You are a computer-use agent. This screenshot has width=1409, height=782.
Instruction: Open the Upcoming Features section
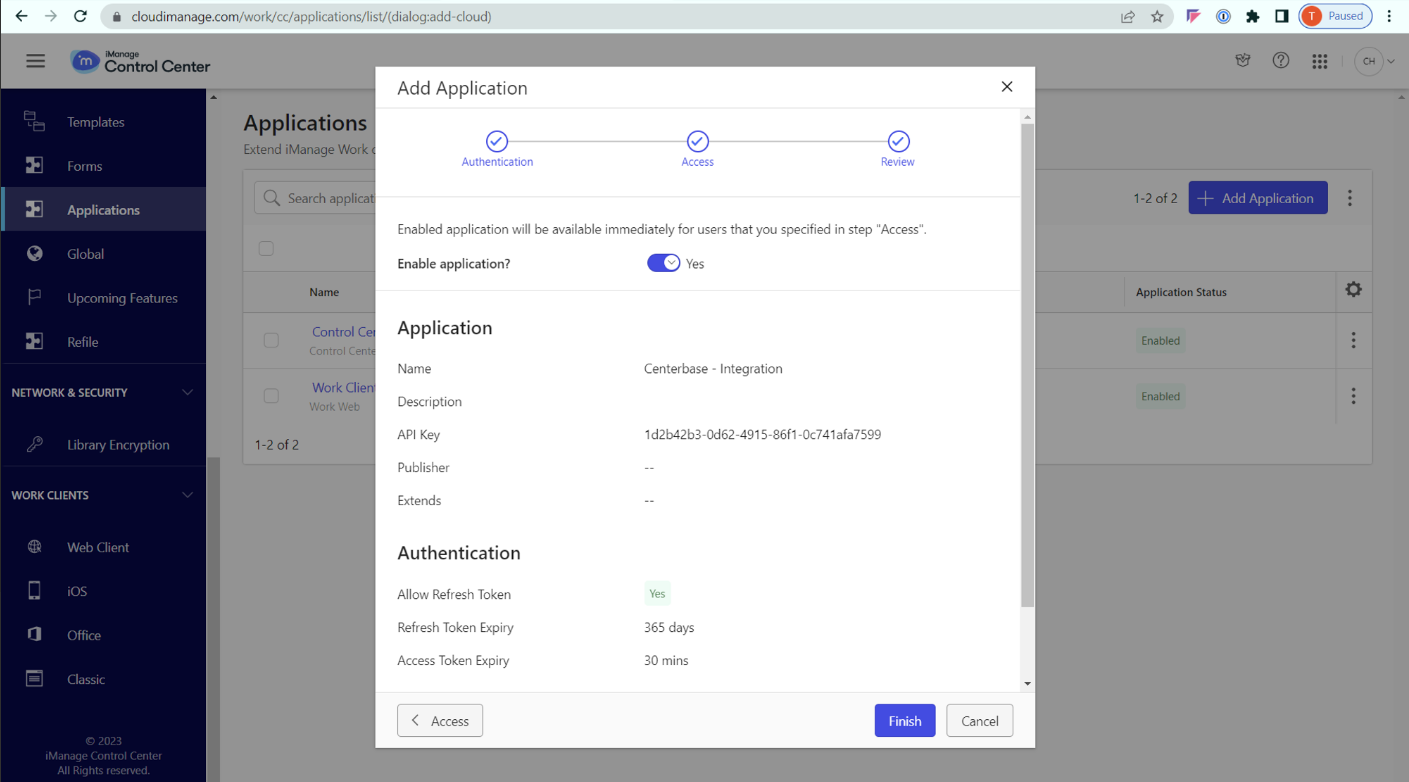(x=121, y=297)
